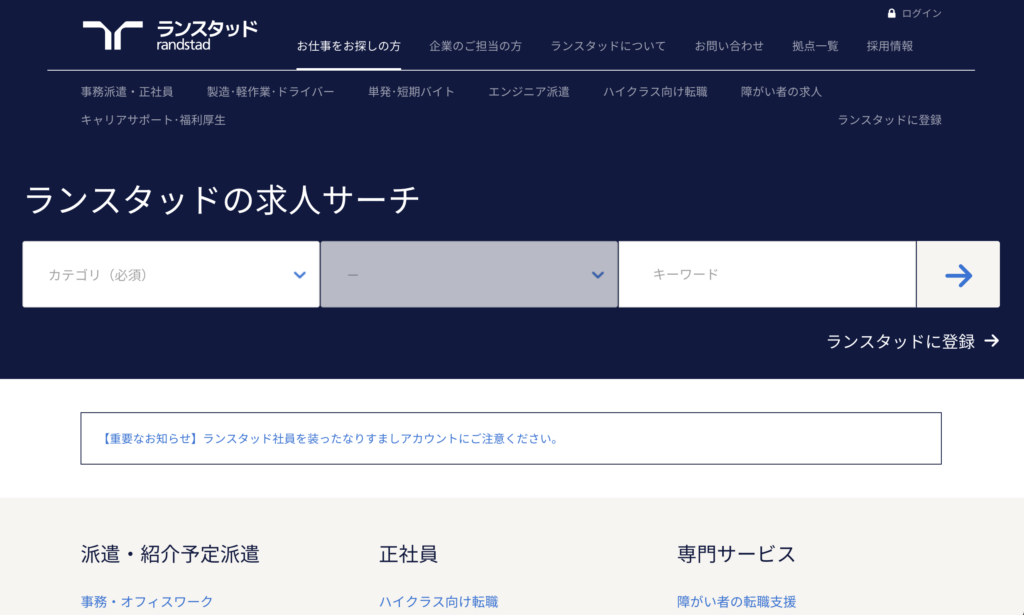Expand the greyed-out second dropdown
This screenshot has width=1024, height=615.
(x=468, y=274)
